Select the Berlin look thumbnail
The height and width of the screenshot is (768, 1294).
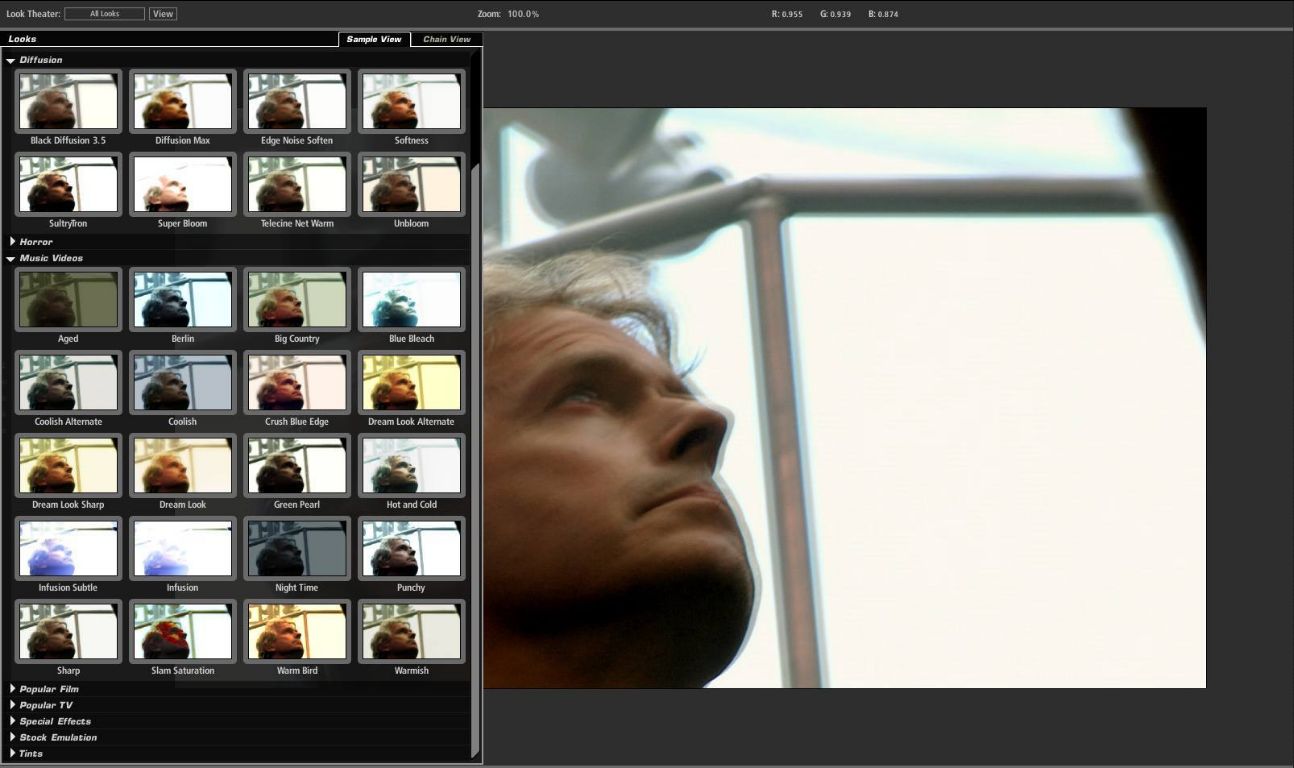point(182,299)
